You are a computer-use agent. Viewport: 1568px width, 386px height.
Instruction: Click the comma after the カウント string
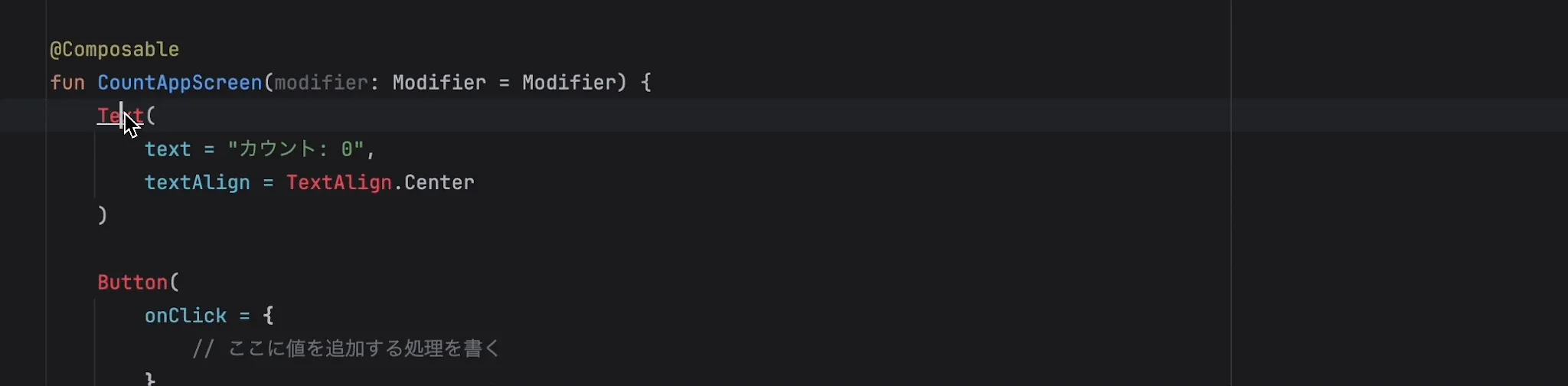pos(371,150)
